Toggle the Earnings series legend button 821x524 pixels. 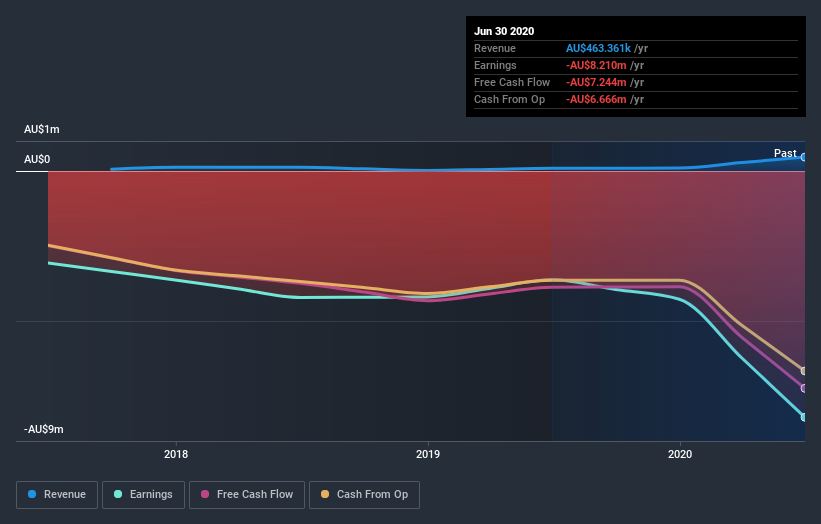143,495
